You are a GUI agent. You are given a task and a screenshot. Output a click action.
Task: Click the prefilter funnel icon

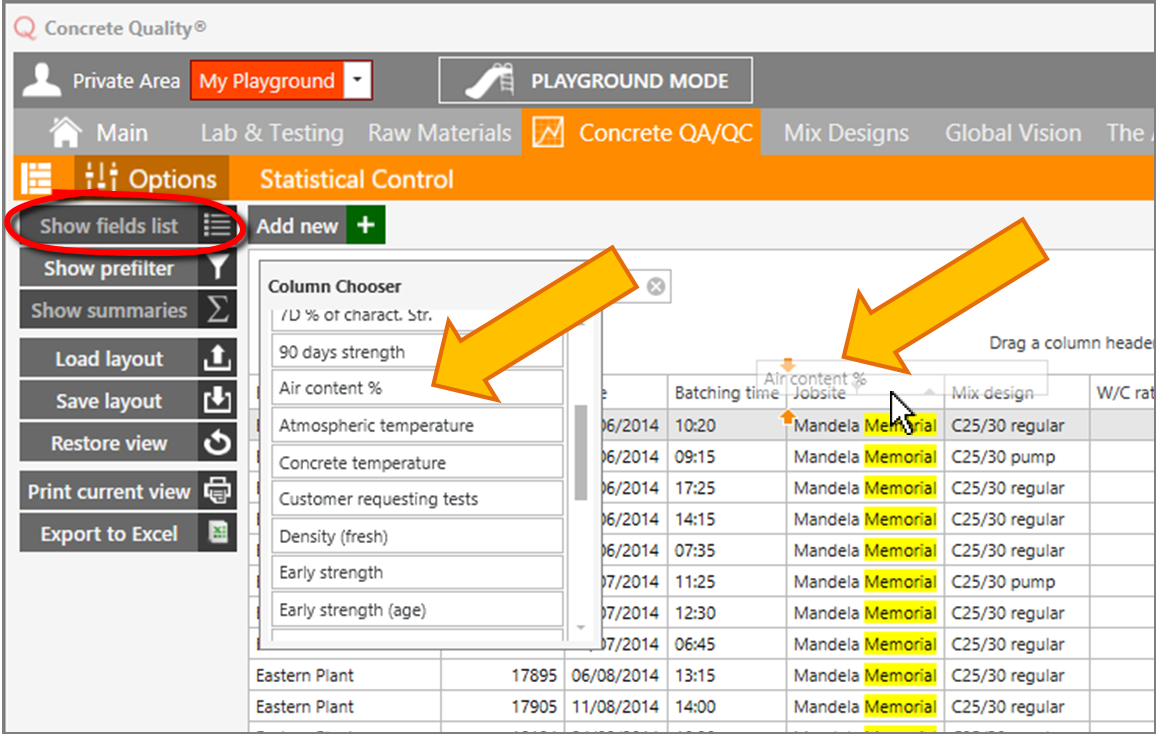pos(217,268)
